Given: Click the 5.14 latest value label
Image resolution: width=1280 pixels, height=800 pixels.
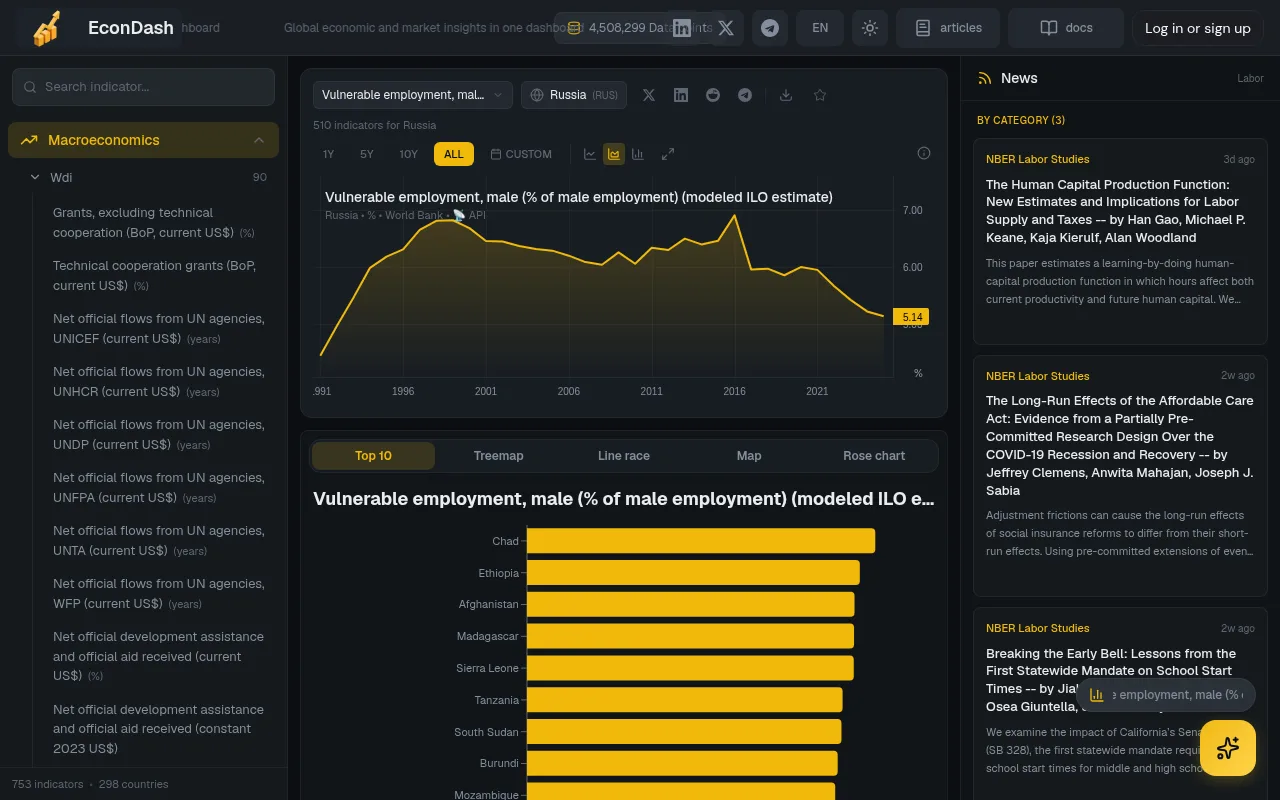Looking at the screenshot, I should tap(911, 317).
